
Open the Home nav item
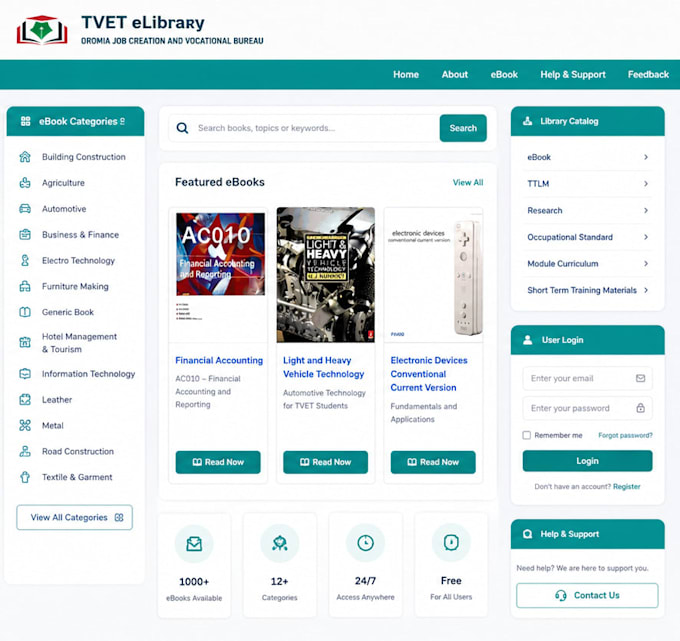(406, 75)
